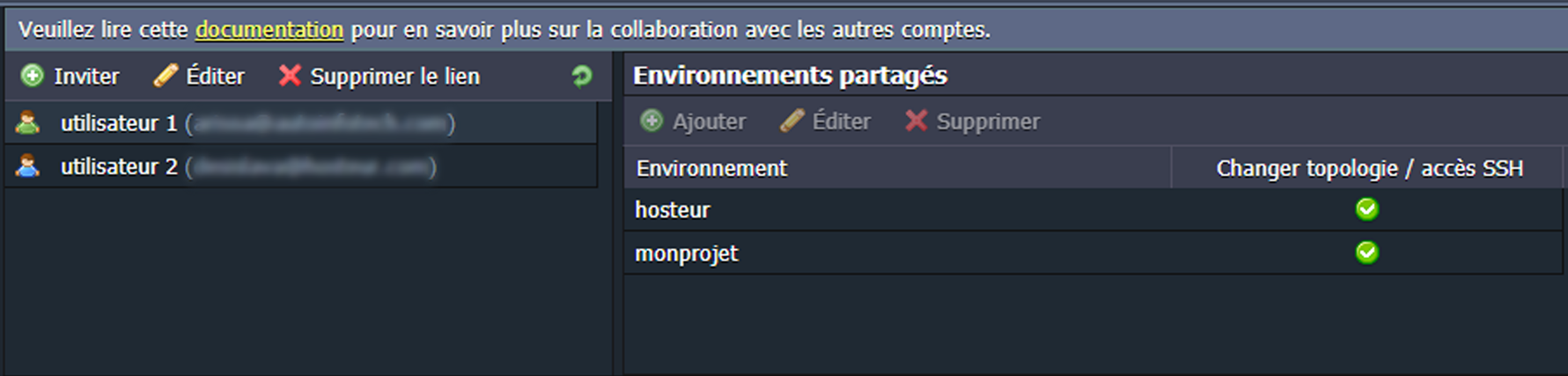Click Changer topologie / accès SSH header
The height and width of the screenshot is (376, 1568).
[1368, 167]
